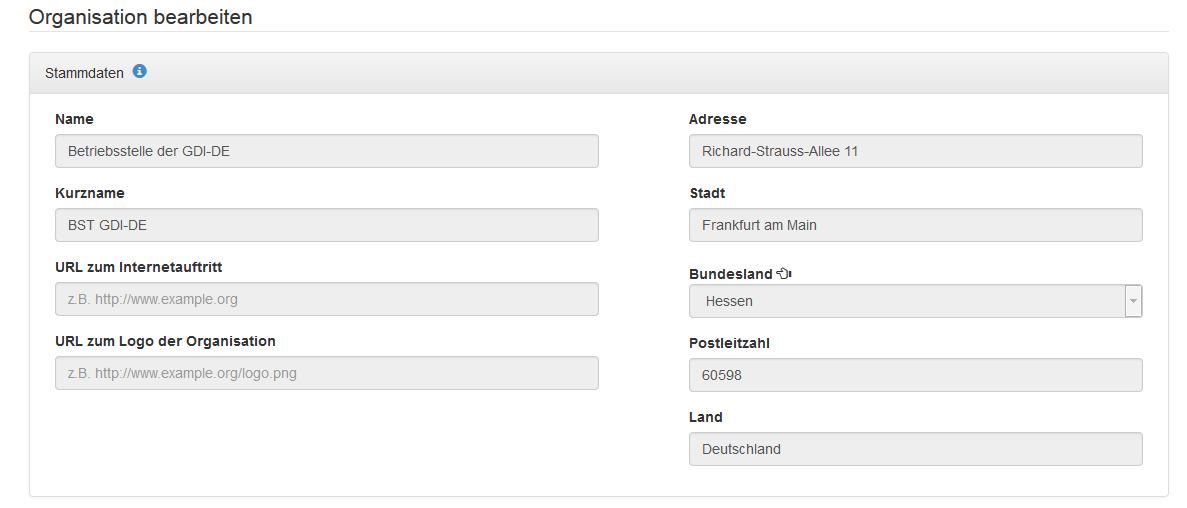Click the URL zum Logo der Organisation label

point(165,341)
